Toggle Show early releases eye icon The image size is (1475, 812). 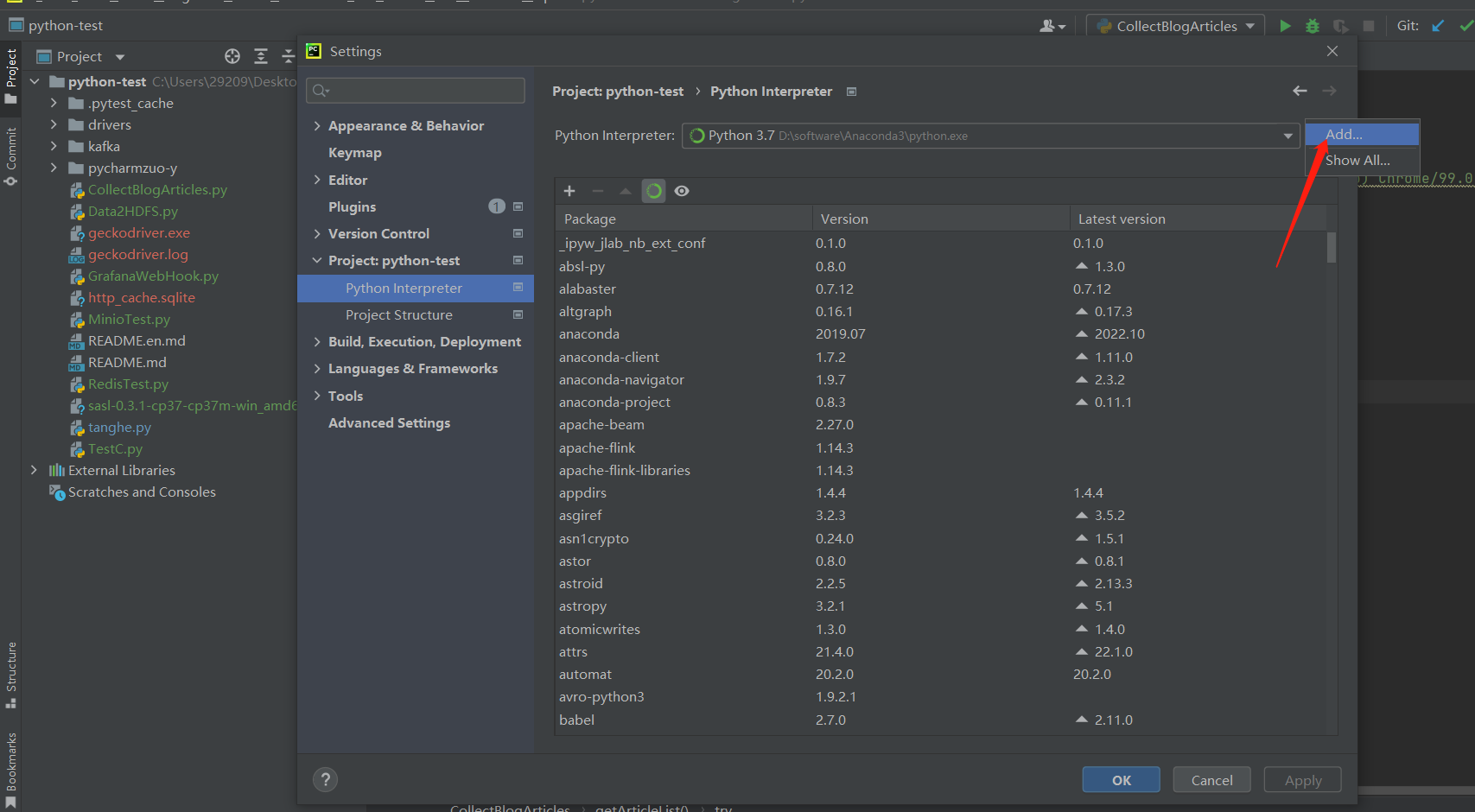(682, 191)
